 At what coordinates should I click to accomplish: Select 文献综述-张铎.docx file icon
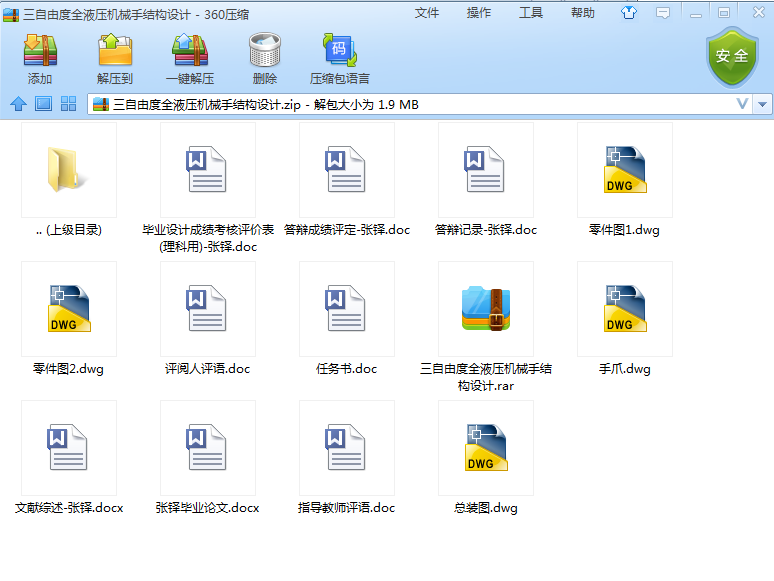69,448
